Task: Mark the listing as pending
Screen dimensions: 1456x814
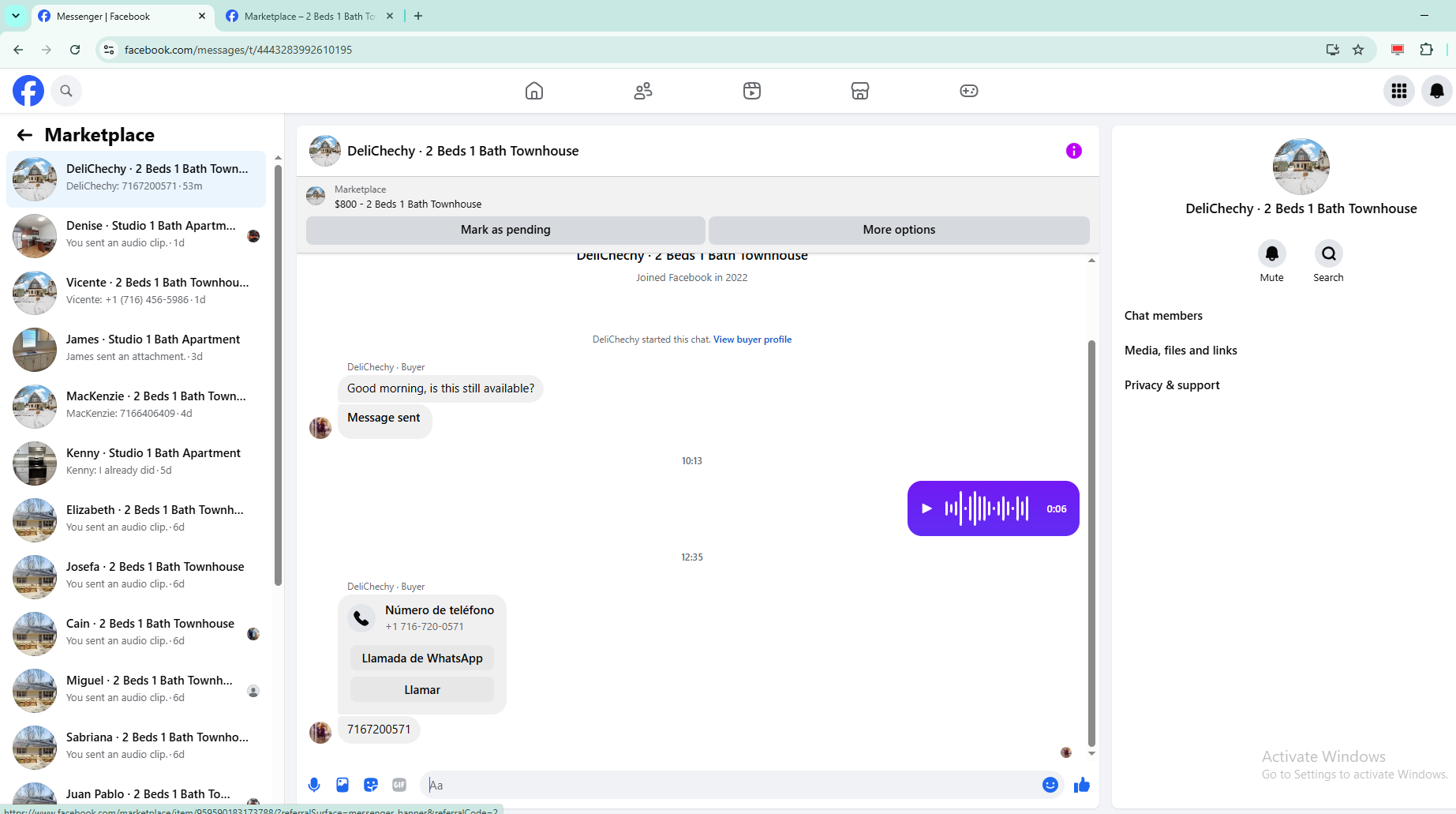Action: pos(506,230)
